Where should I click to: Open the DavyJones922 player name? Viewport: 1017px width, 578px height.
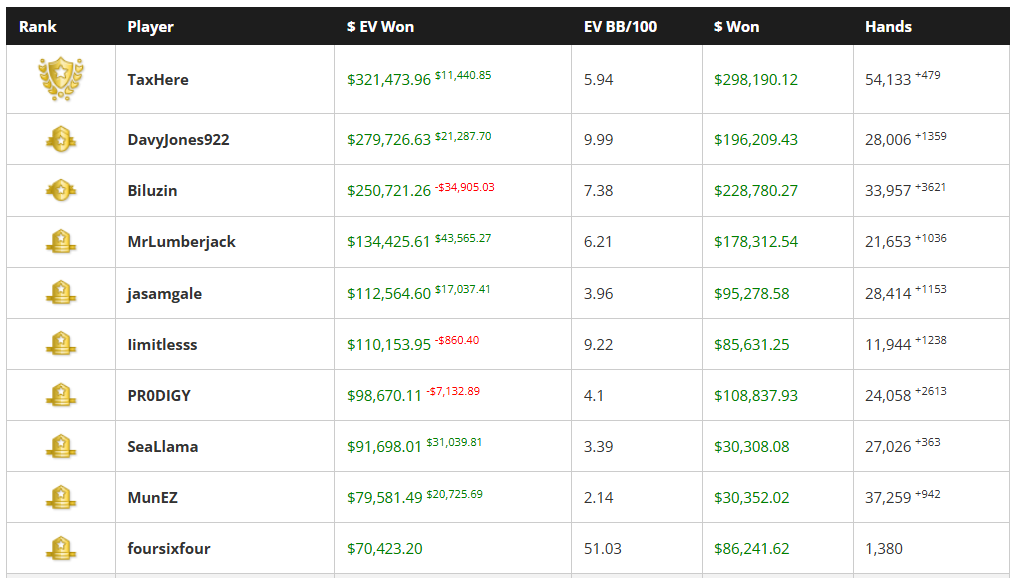(x=178, y=140)
